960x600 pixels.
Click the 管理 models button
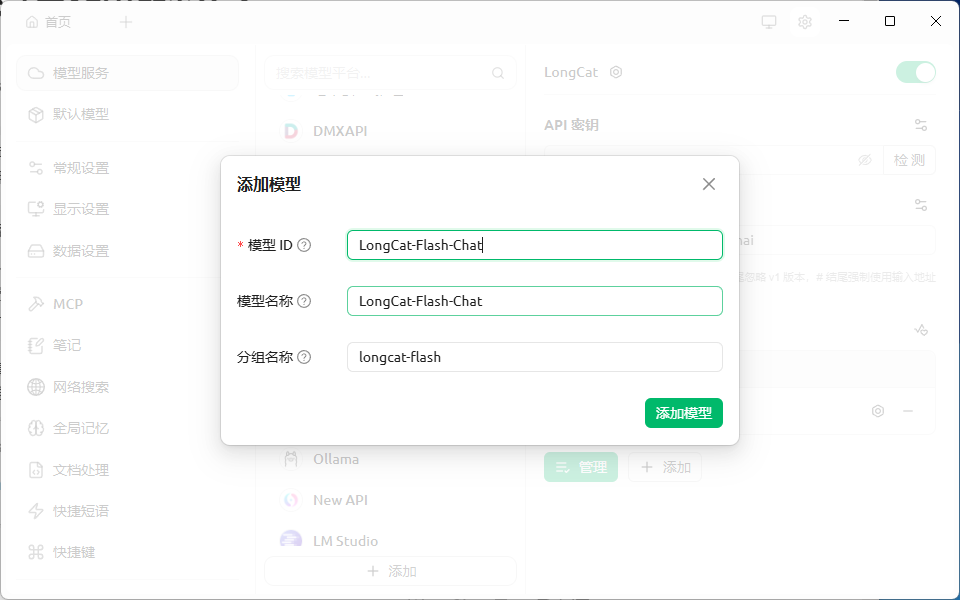(580, 467)
